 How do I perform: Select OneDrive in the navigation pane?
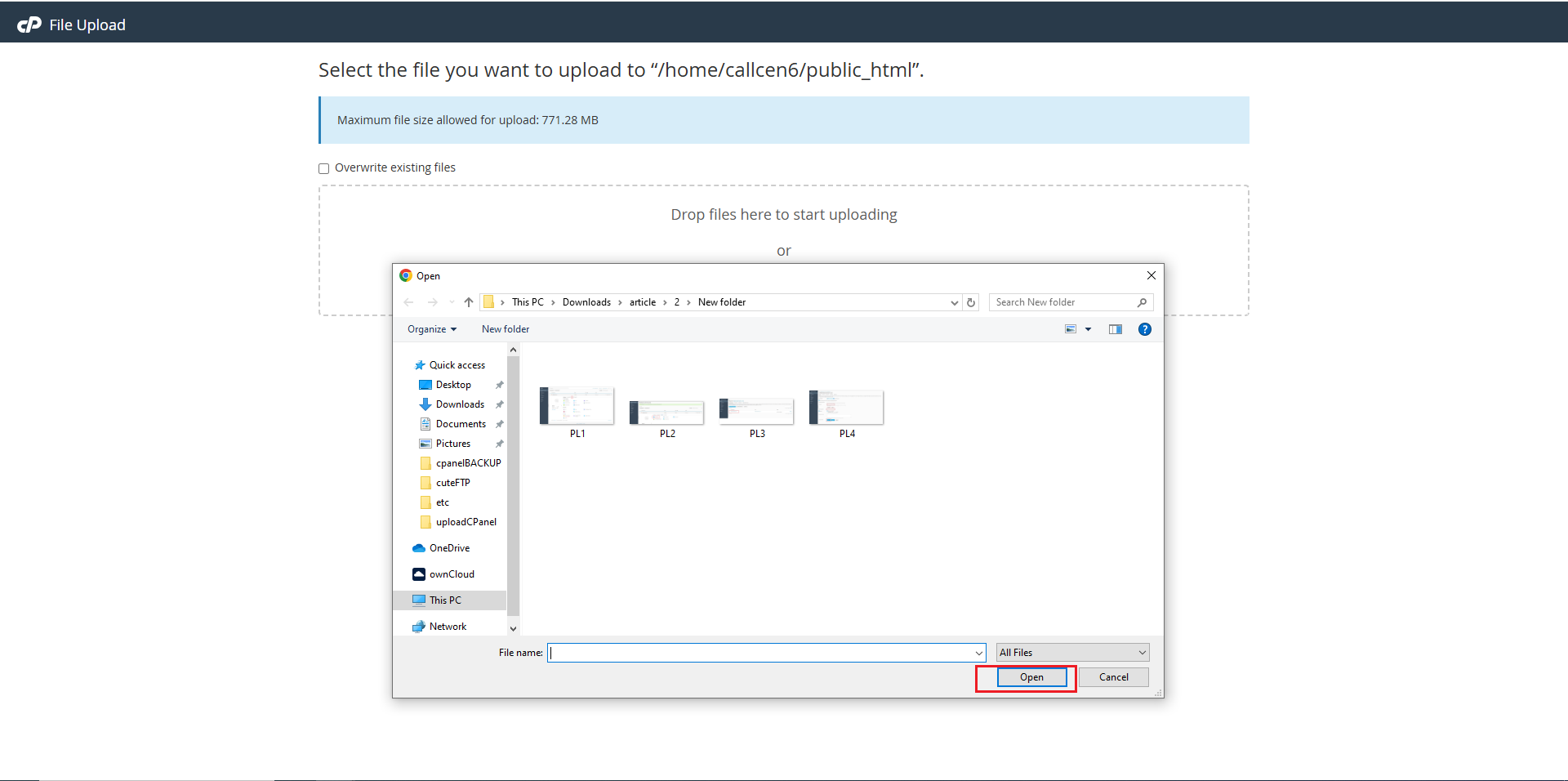[x=449, y=548]
